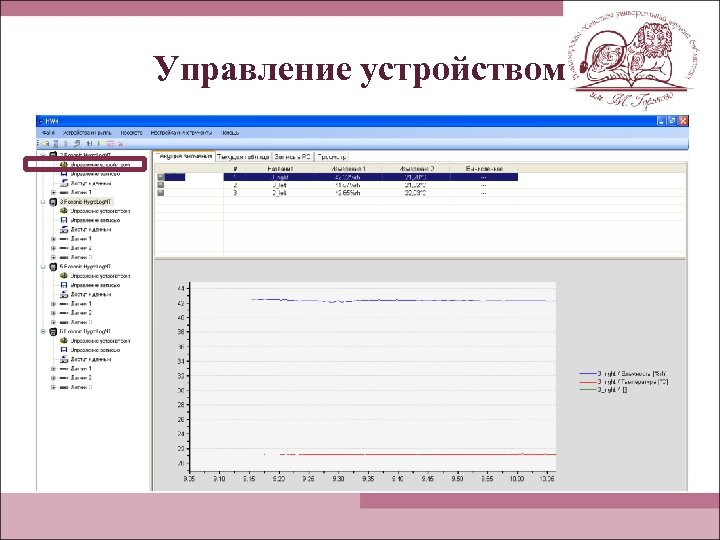Switch to the Текущая таблица tab
The width and height of the screenshot is (720, 540).
[x=243, y=157]
